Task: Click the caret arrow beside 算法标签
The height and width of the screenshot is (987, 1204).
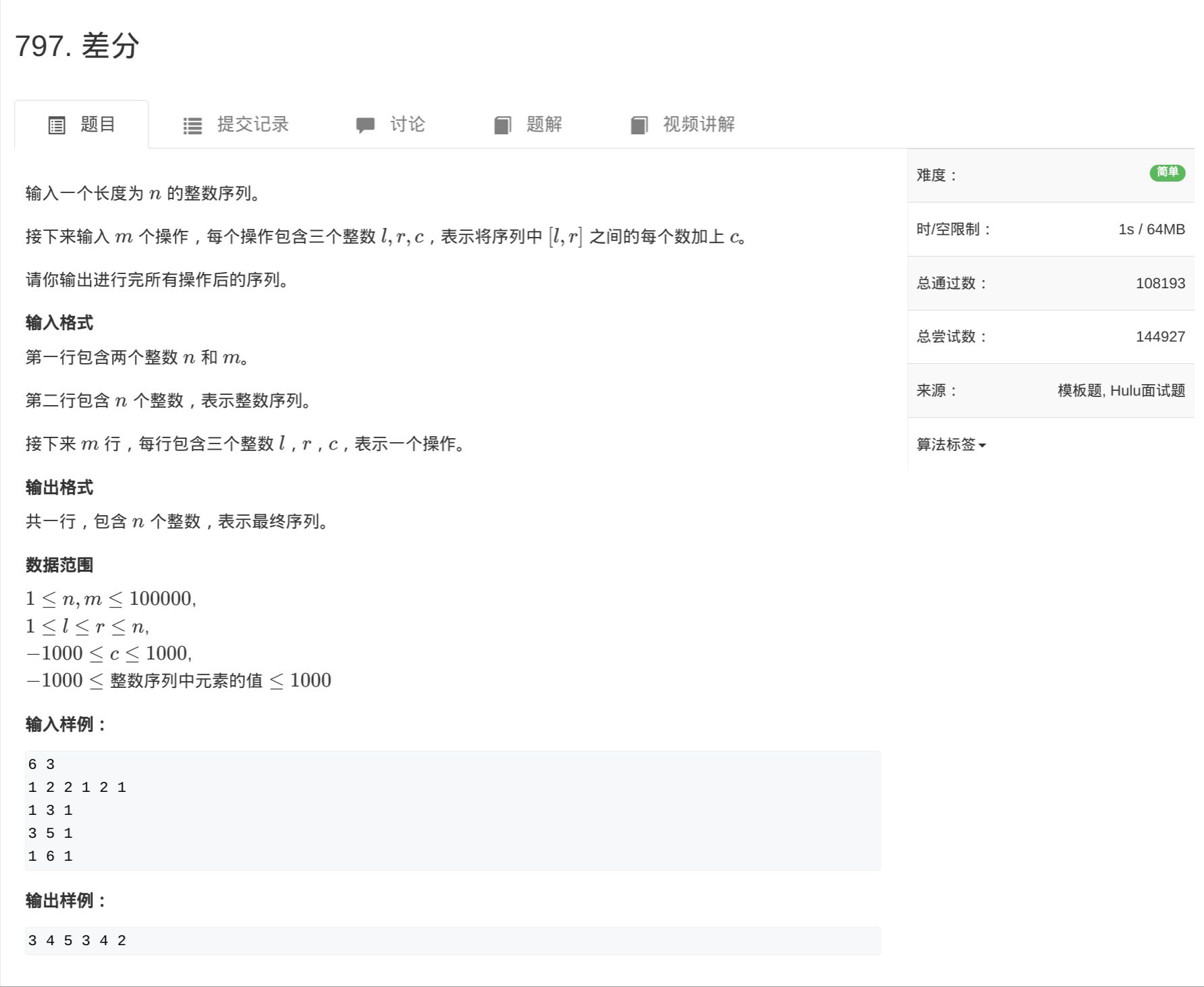Action: click(983, 446)
